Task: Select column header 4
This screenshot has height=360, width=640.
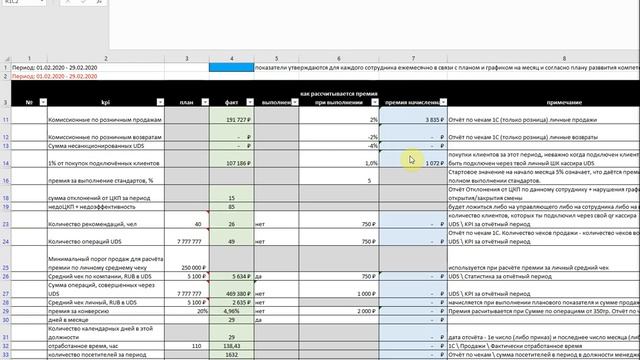Action: point(231,59)
